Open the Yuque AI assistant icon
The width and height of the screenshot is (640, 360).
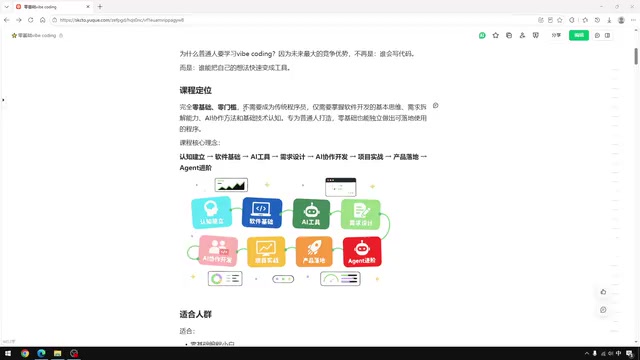tap(482, 36)
